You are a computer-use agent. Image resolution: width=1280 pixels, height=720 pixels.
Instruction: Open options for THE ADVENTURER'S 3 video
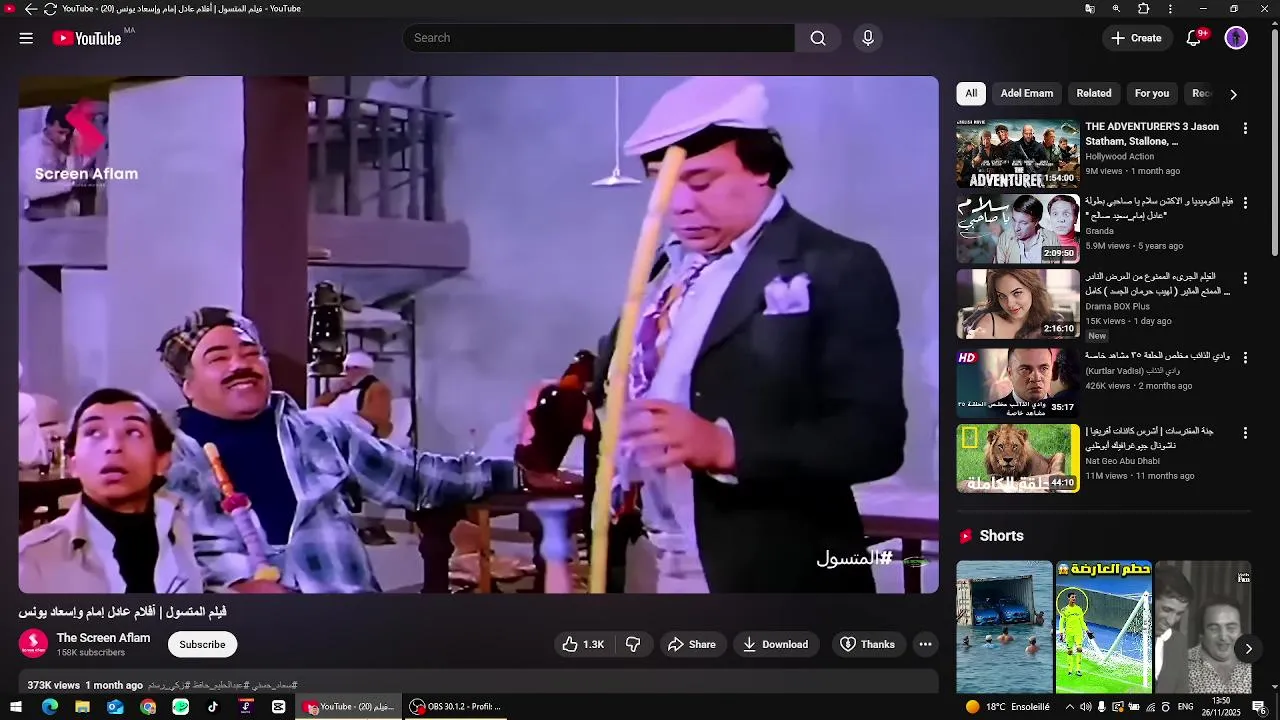pos(1245,128)
